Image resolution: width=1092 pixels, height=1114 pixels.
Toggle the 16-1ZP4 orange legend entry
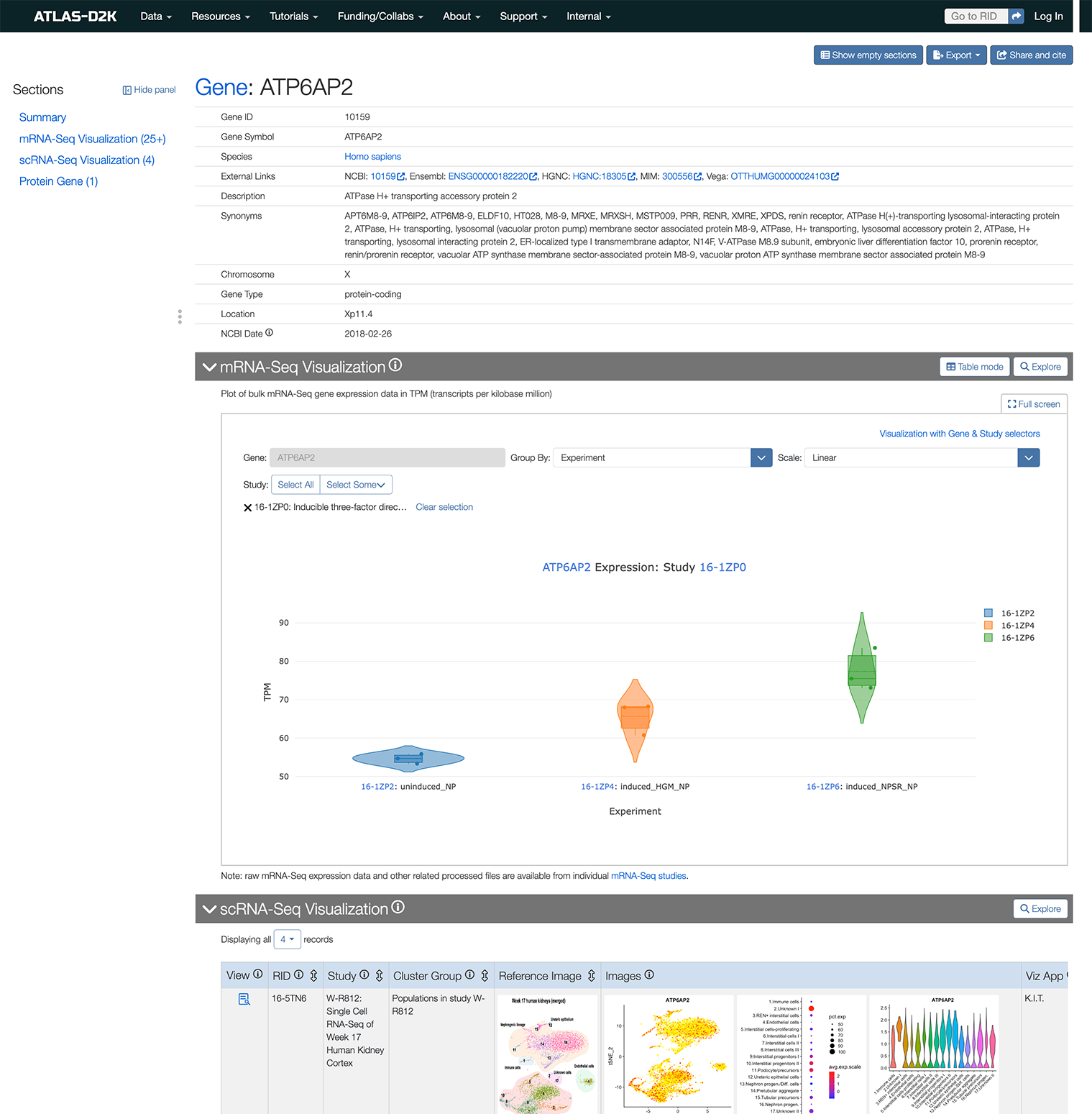pos(1009,626)
